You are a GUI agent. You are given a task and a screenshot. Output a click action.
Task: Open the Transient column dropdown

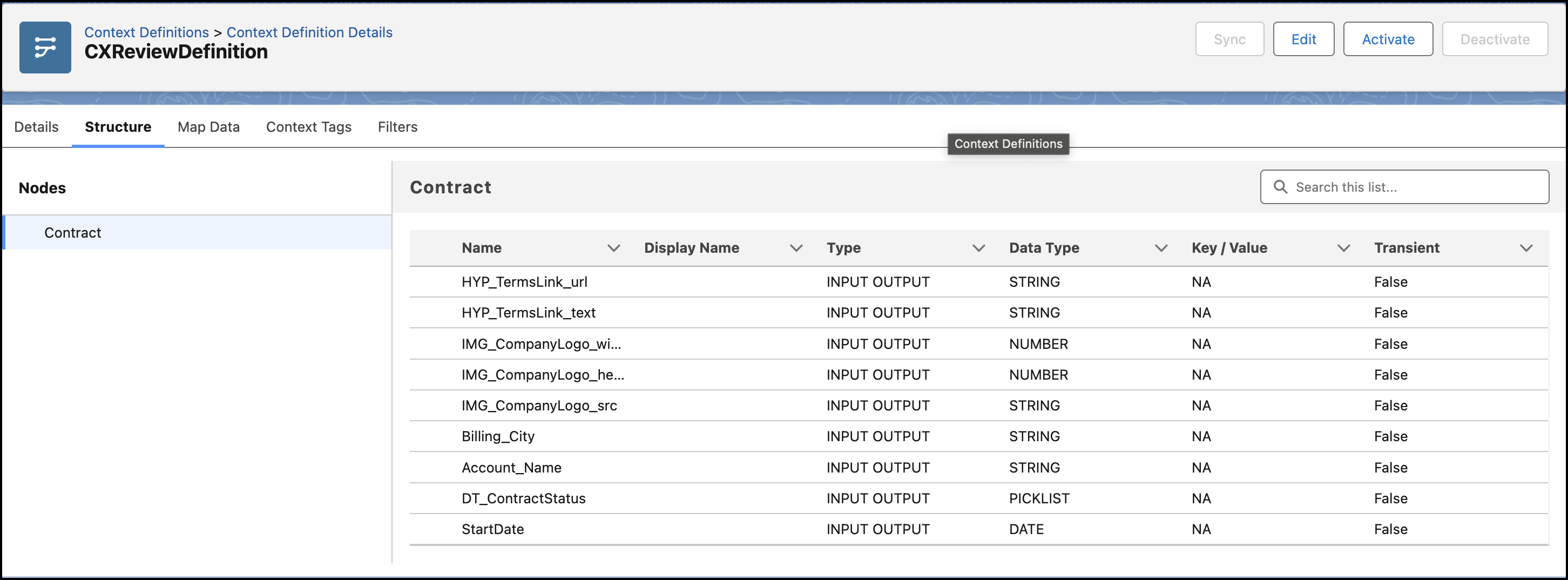(1526, 248)
